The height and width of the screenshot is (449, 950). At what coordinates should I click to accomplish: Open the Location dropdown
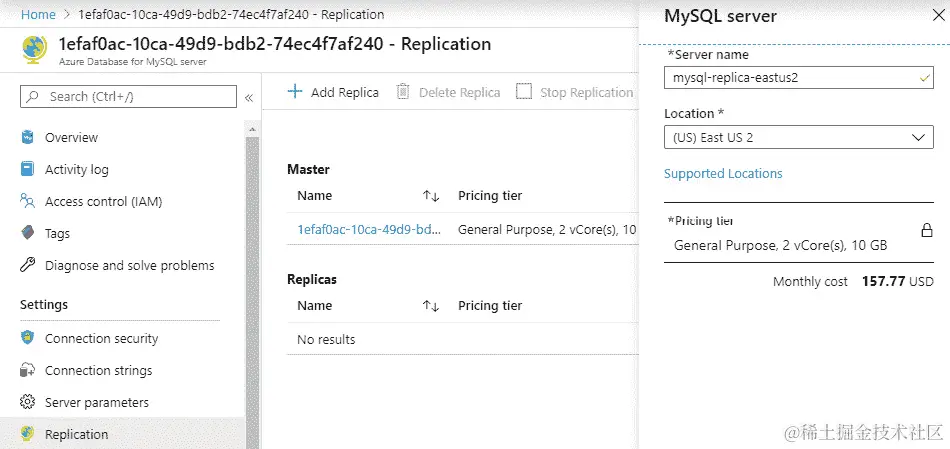coord(799,138)
